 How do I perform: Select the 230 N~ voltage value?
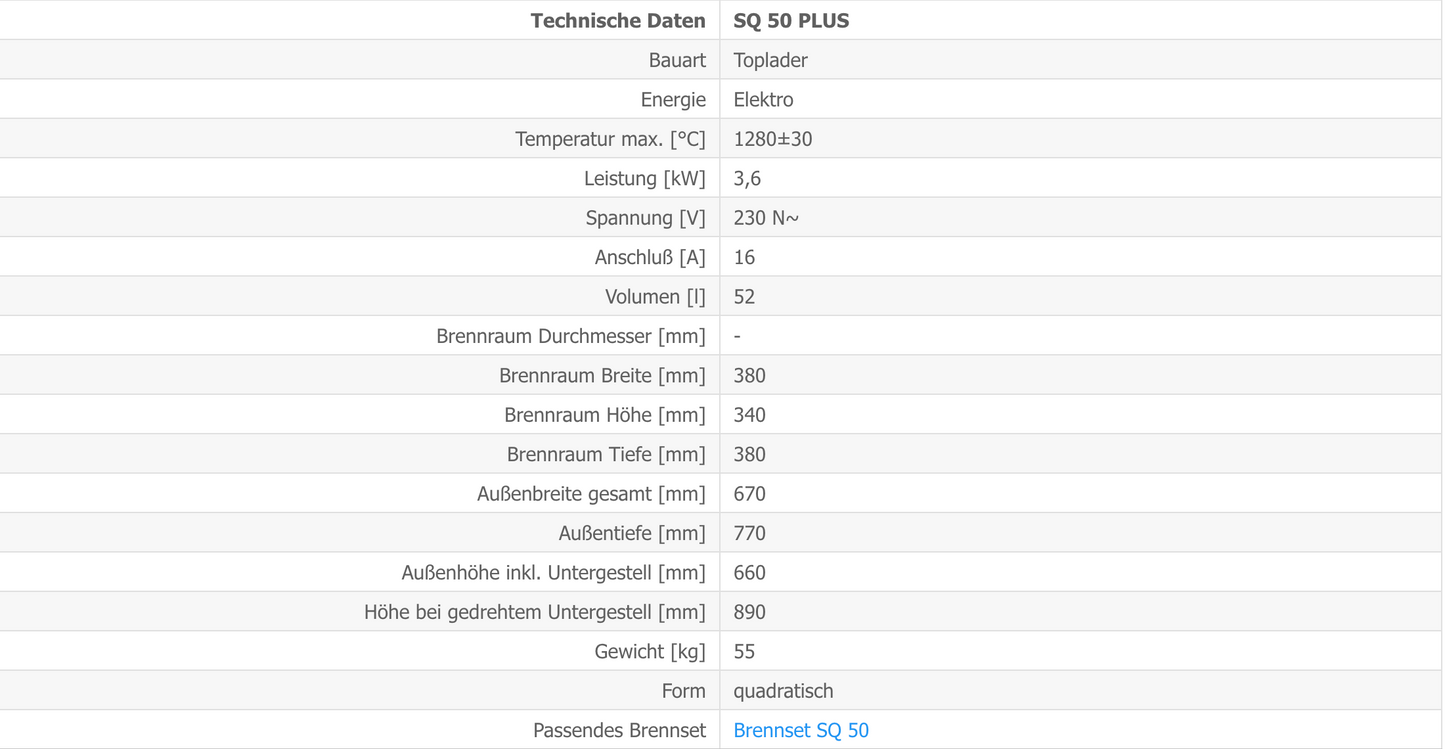(x=766, y=217)
